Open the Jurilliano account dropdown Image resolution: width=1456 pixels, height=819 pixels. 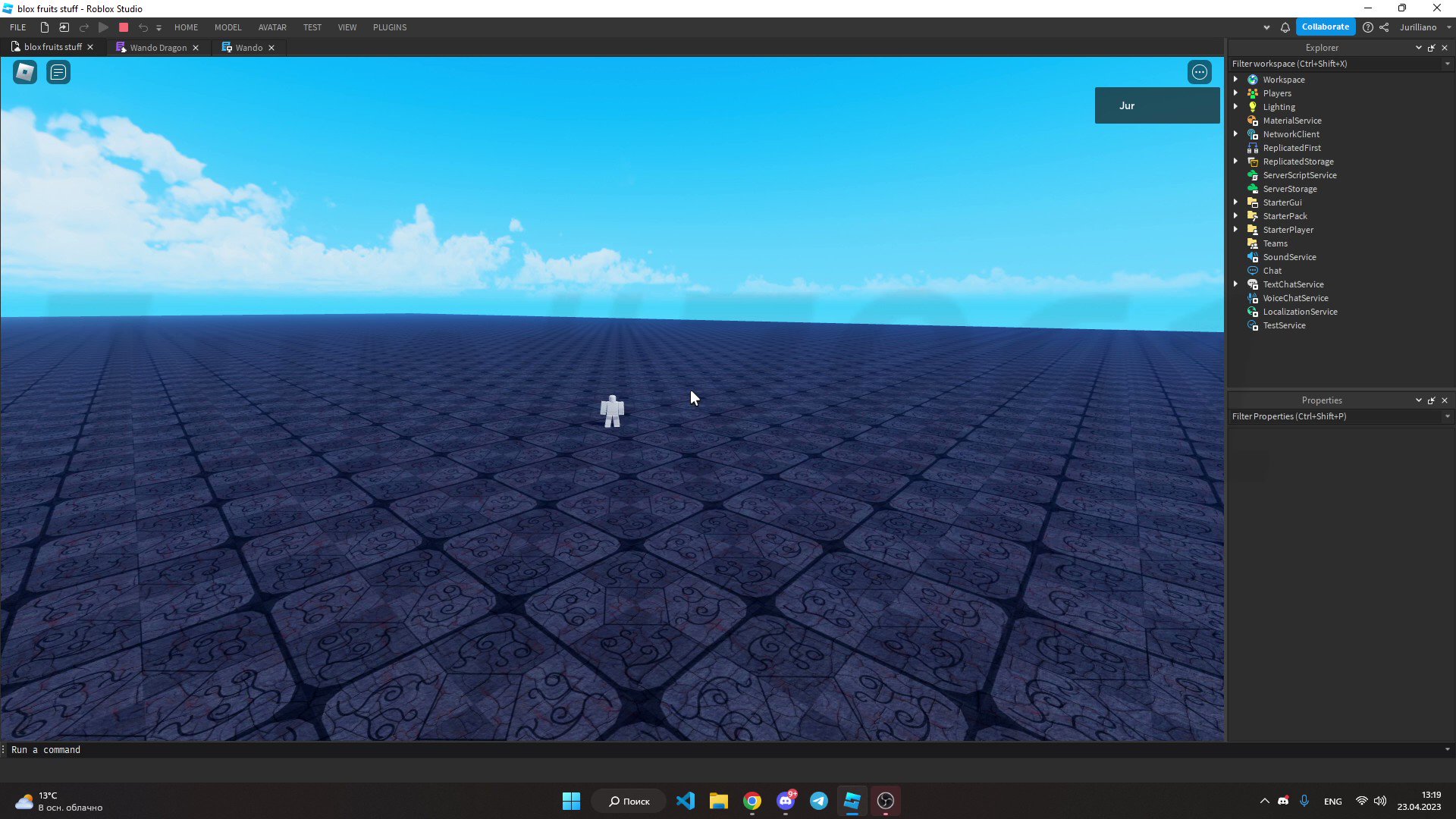[1425, 27]
